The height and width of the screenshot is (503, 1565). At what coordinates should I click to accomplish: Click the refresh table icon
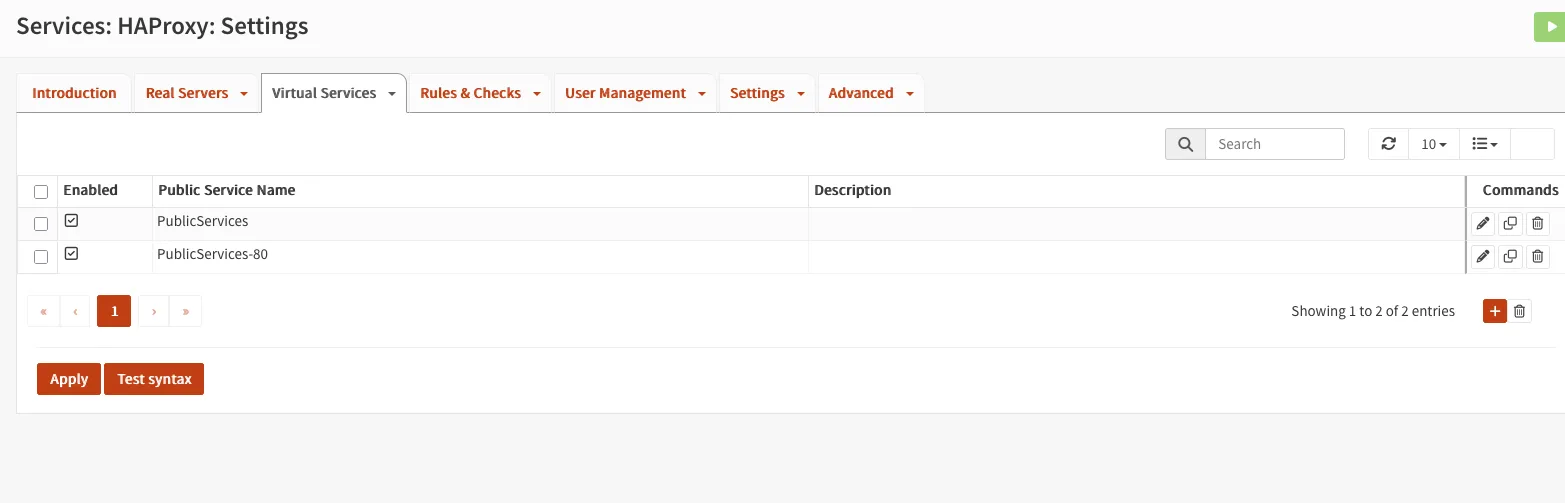[x=1388, y=144]
